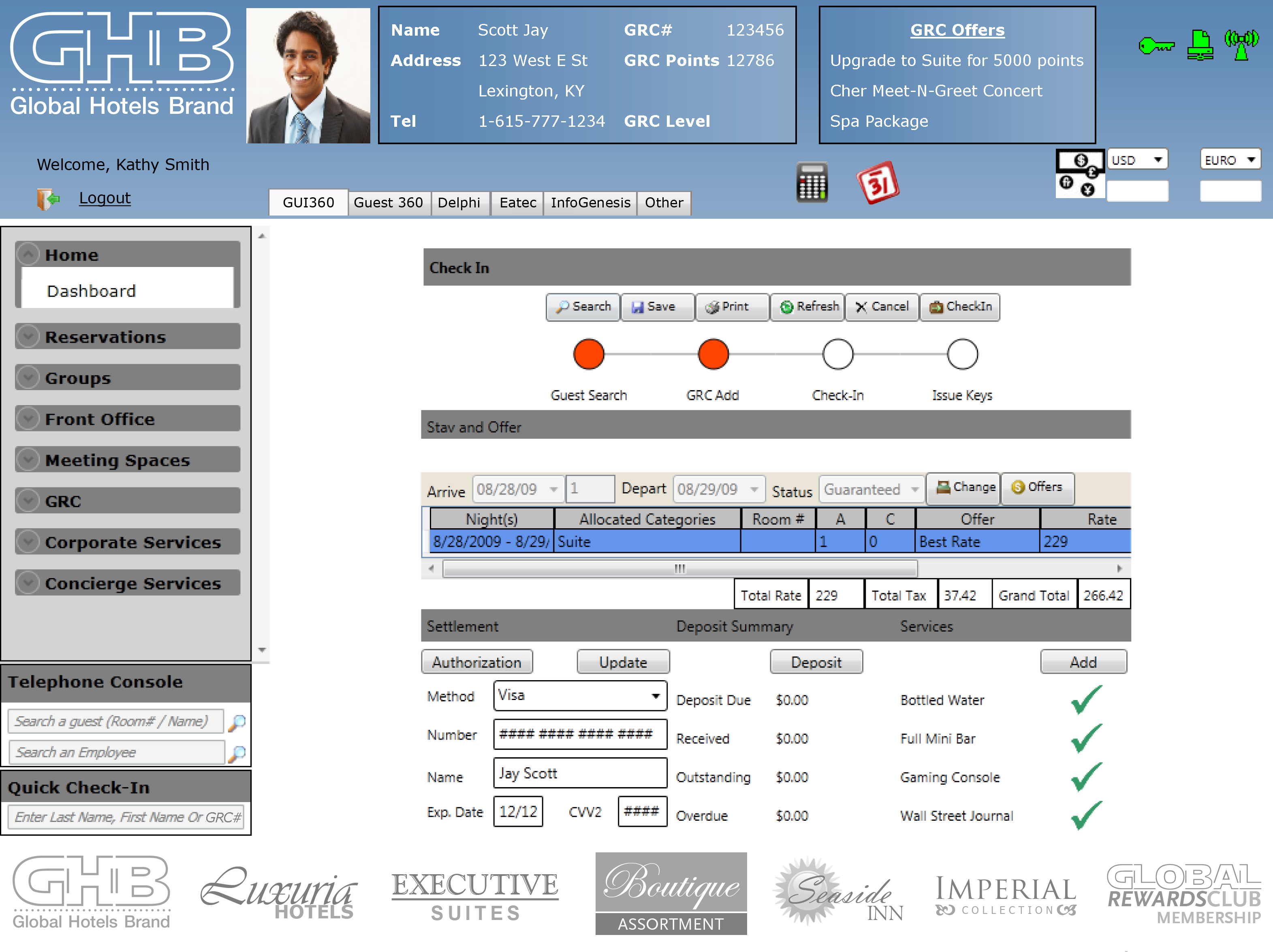Click the green network computer icon

[x=1200, y=45]
